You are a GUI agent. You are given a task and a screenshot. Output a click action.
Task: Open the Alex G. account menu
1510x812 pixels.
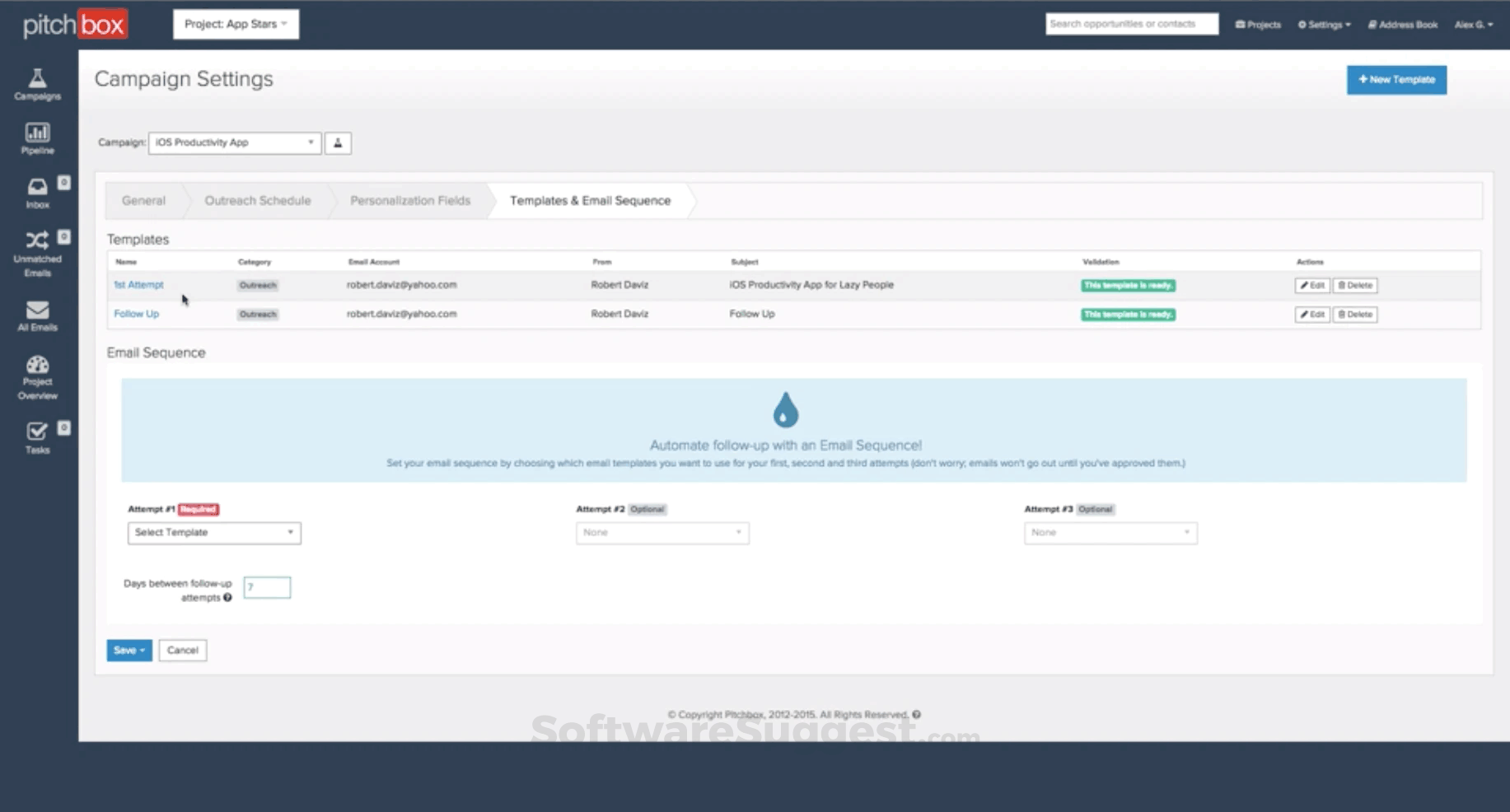tap(1474, 24)
